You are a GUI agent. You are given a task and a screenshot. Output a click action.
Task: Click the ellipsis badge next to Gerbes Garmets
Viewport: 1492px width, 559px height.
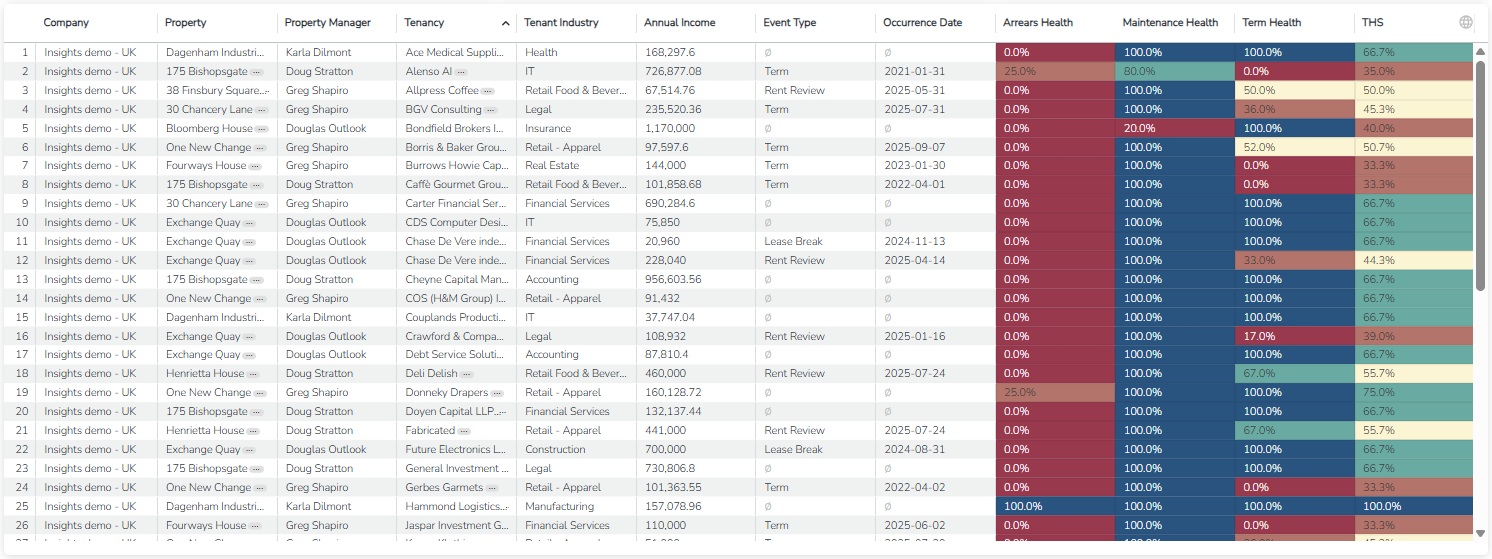pyautogui.click(x=492, y=488)
